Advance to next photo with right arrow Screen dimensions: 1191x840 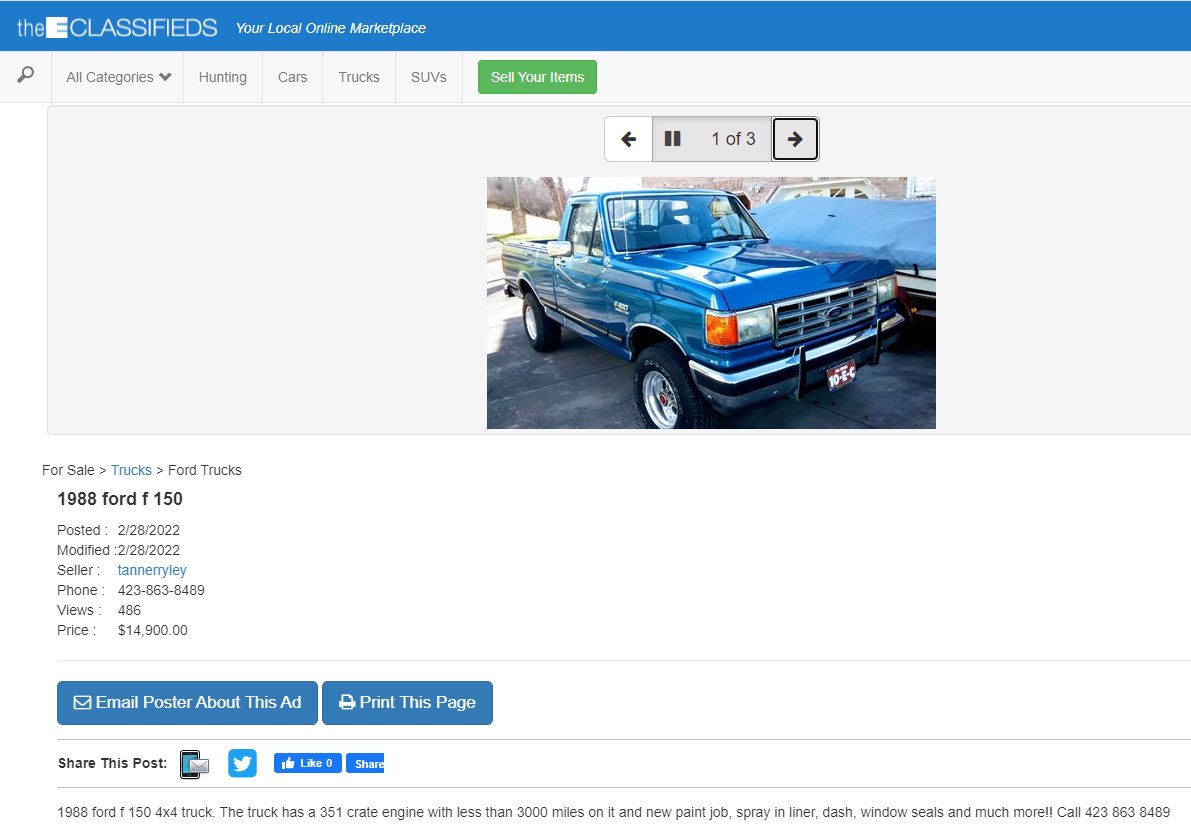tap(795, 139)
